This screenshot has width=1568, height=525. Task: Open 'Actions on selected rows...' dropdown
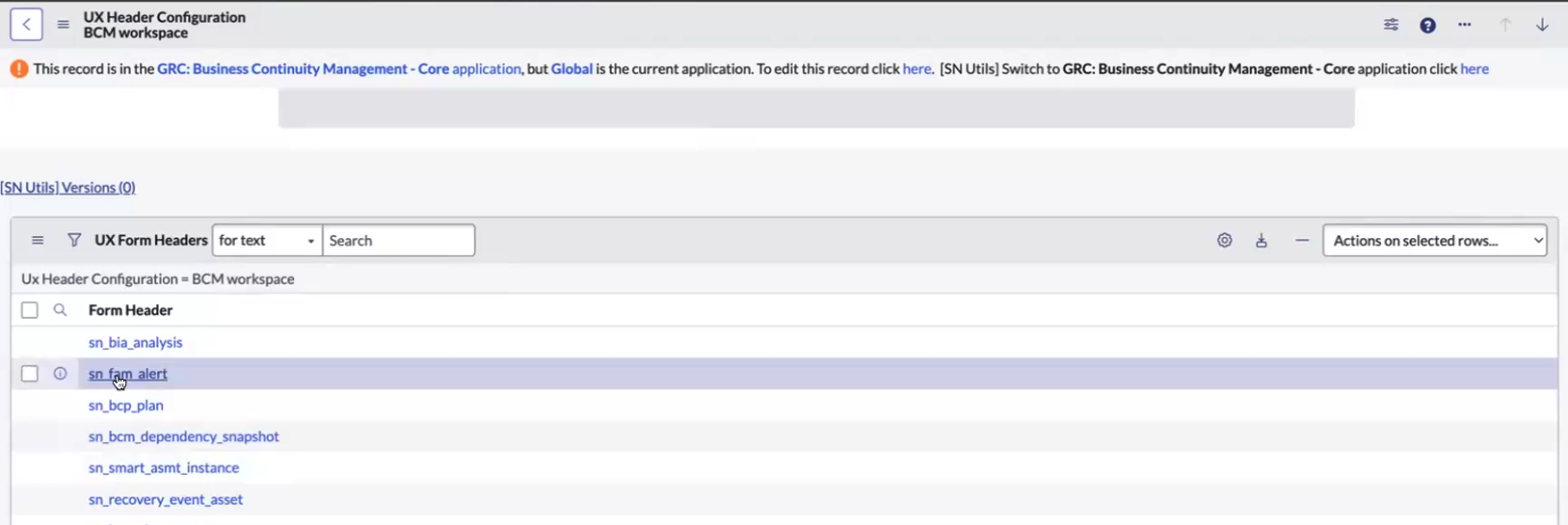[1435, 241]
